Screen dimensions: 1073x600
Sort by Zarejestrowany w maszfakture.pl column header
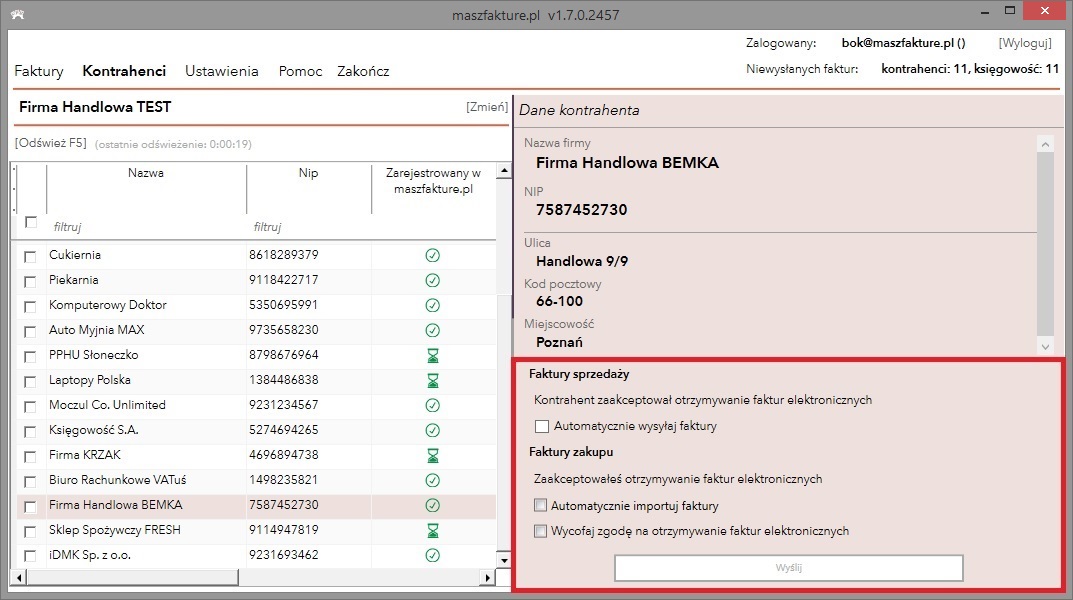pos(433,181)
